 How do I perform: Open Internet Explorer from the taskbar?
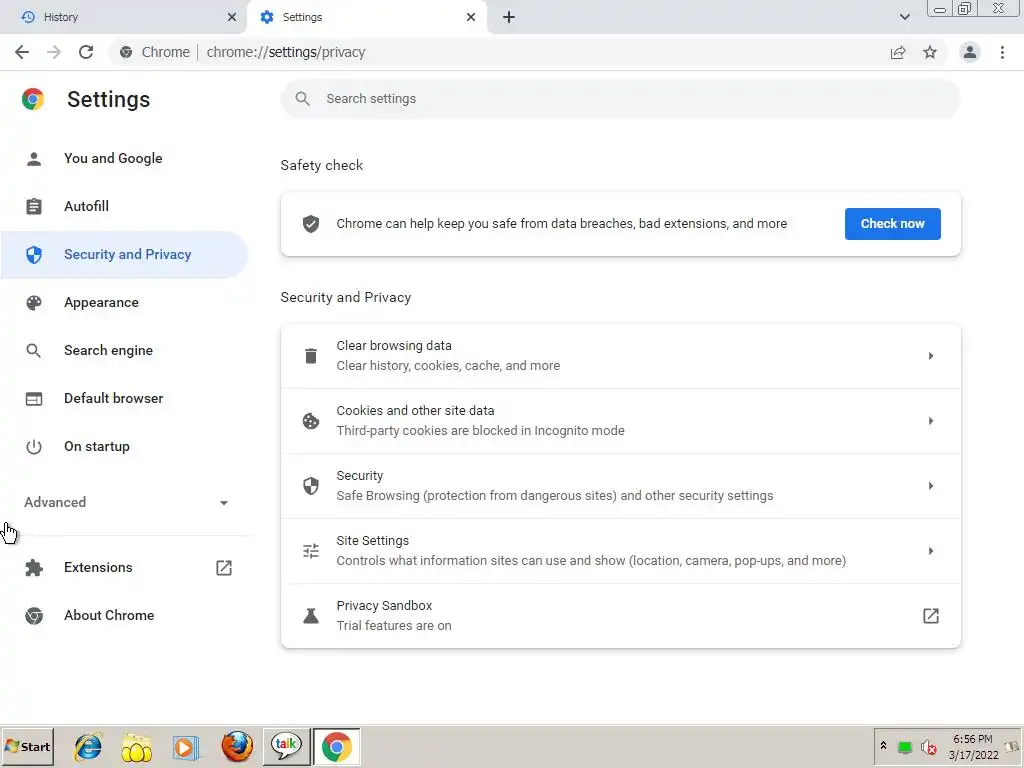pyautogui.click(x=88, y=746)
